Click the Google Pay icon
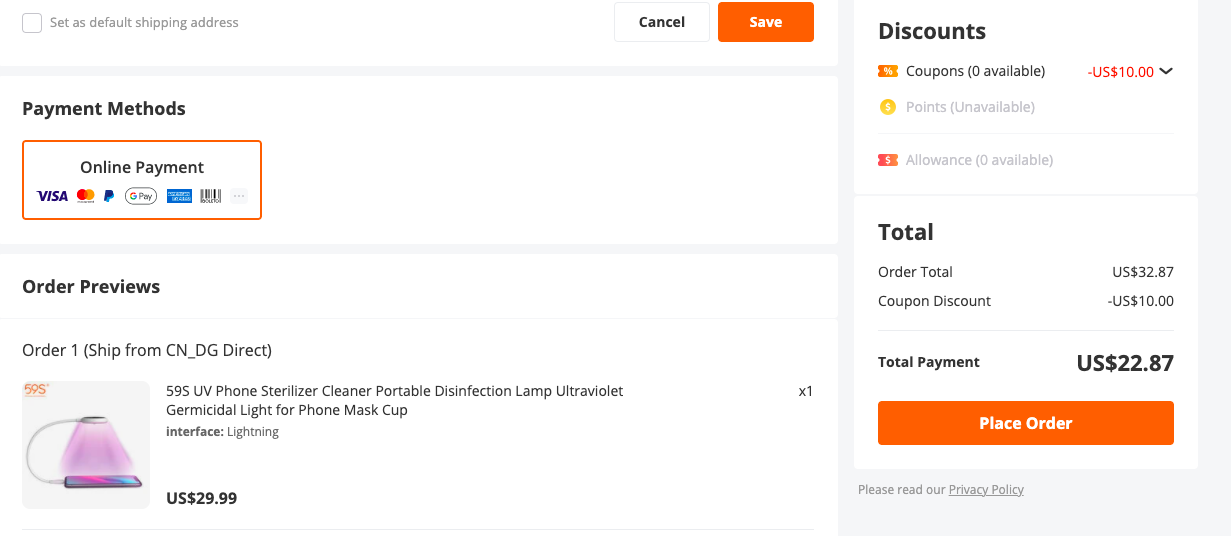 [x=141, y=196]
